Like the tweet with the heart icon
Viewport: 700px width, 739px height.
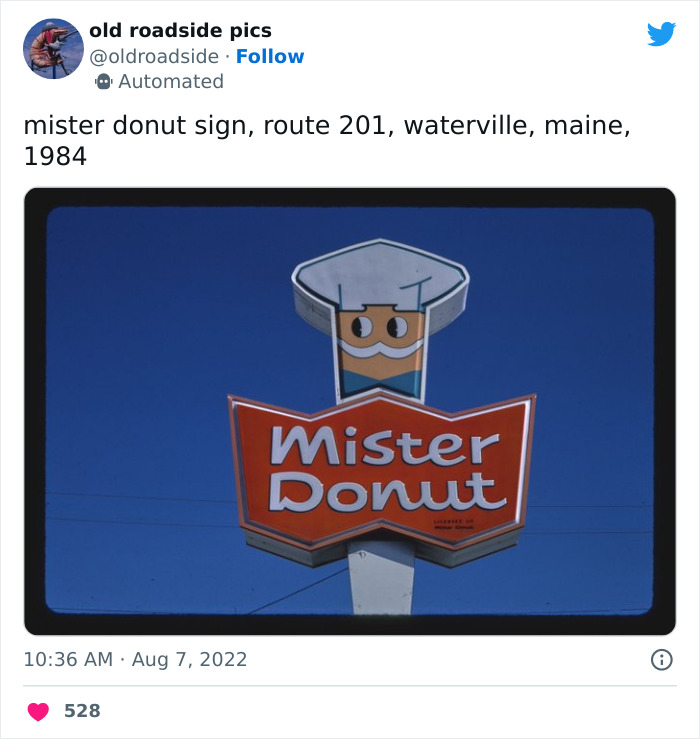pos(38,711)
